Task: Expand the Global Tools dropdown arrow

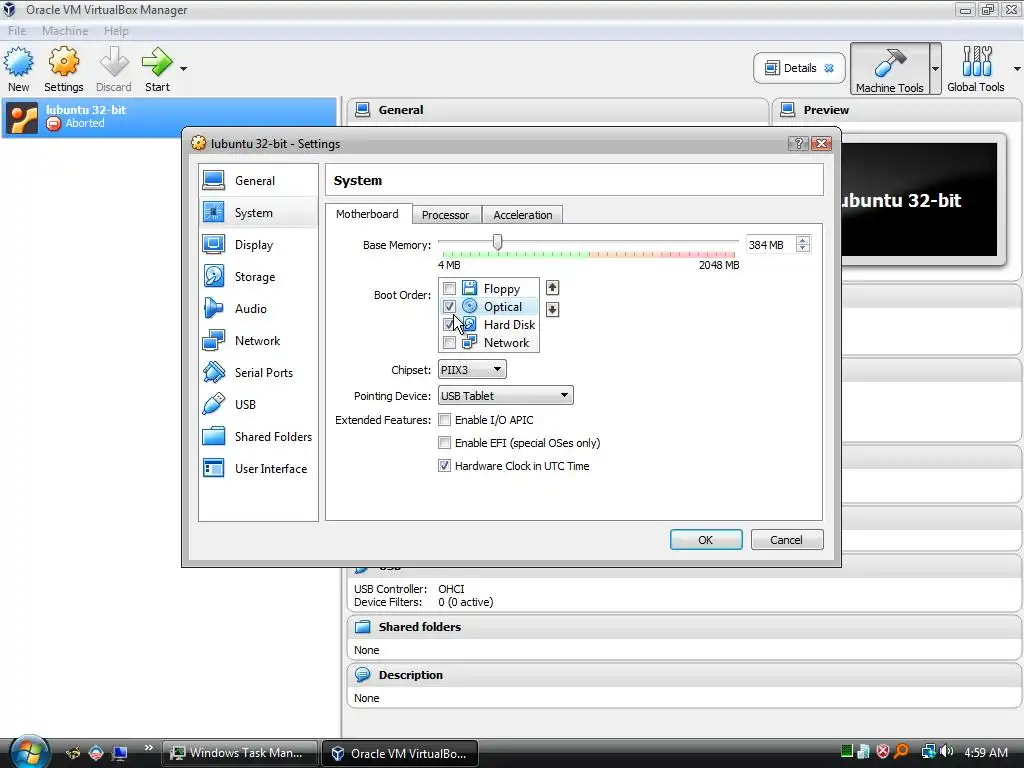Action: tap(1017, 69)
